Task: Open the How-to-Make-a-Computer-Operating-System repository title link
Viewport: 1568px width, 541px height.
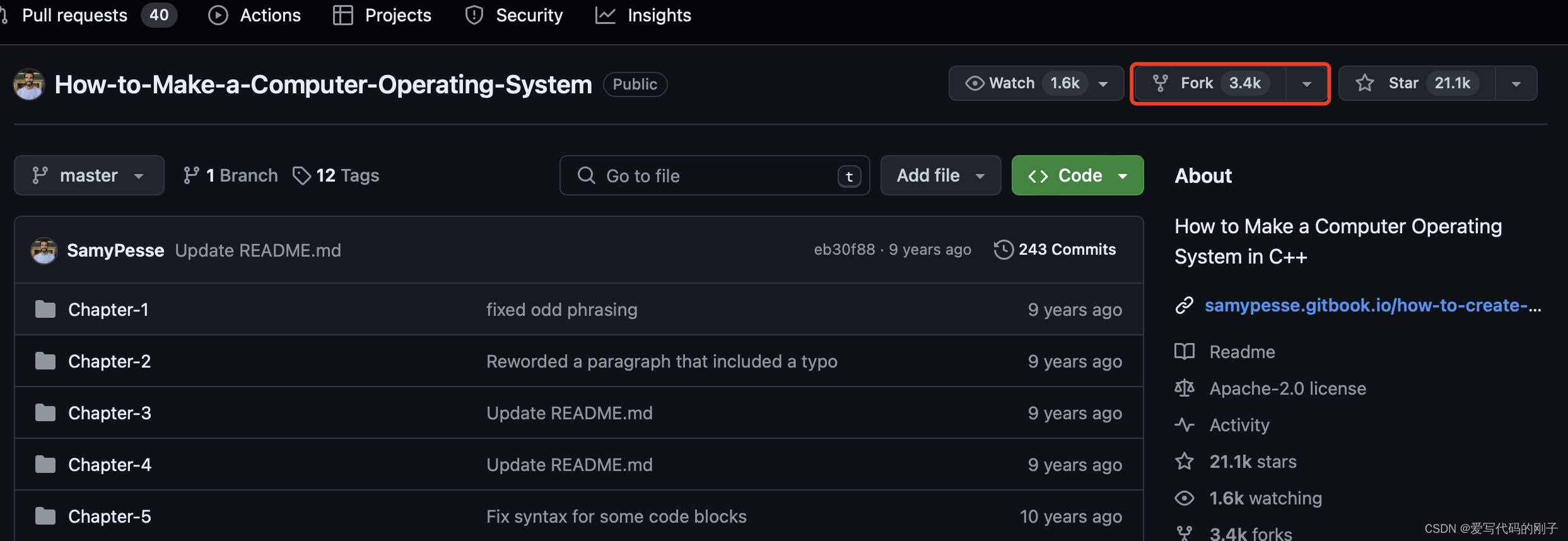Action: pyautogui.click(x=323, y=84)
